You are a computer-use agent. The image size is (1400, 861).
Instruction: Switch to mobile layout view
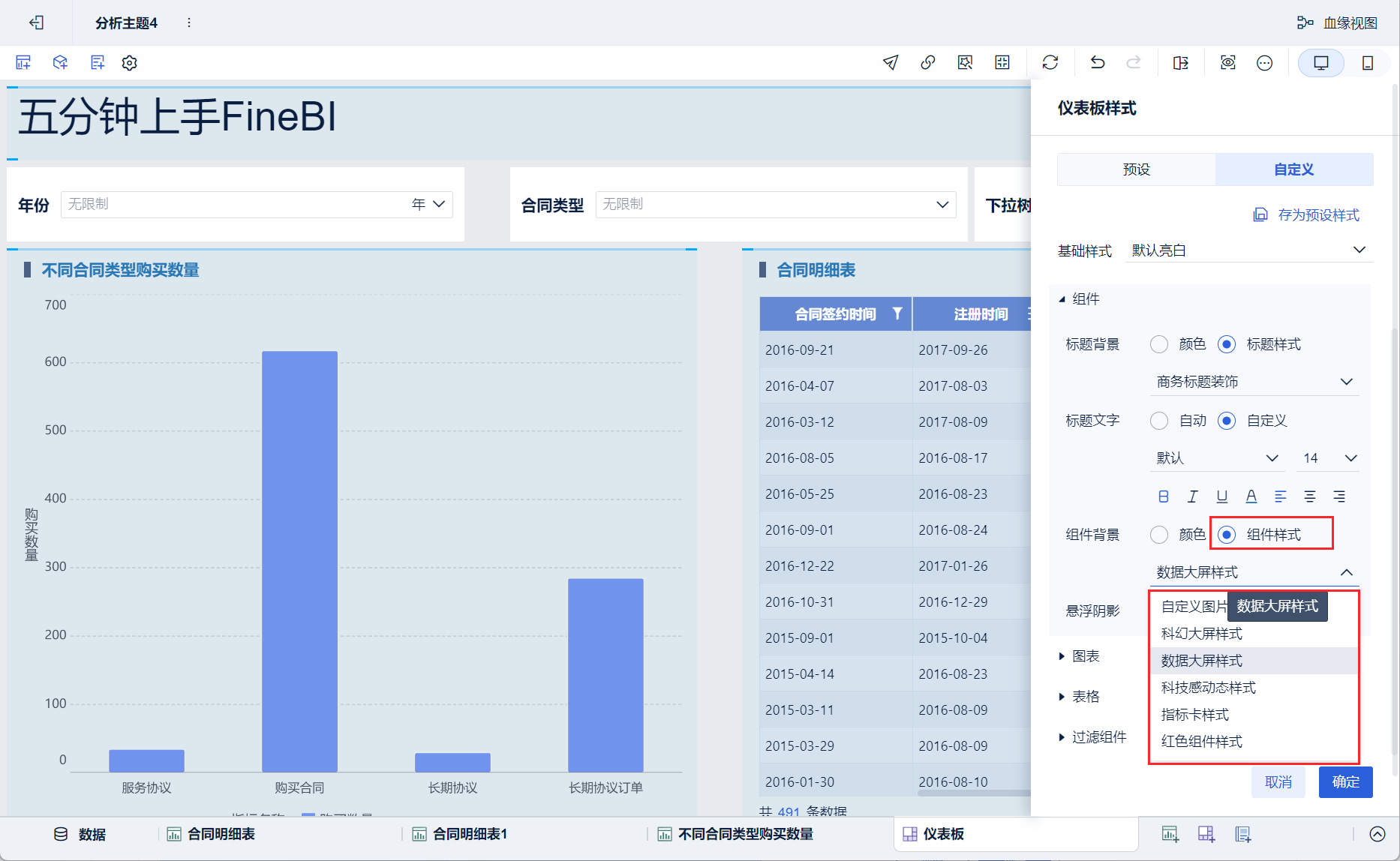[x=1368, y=62]
